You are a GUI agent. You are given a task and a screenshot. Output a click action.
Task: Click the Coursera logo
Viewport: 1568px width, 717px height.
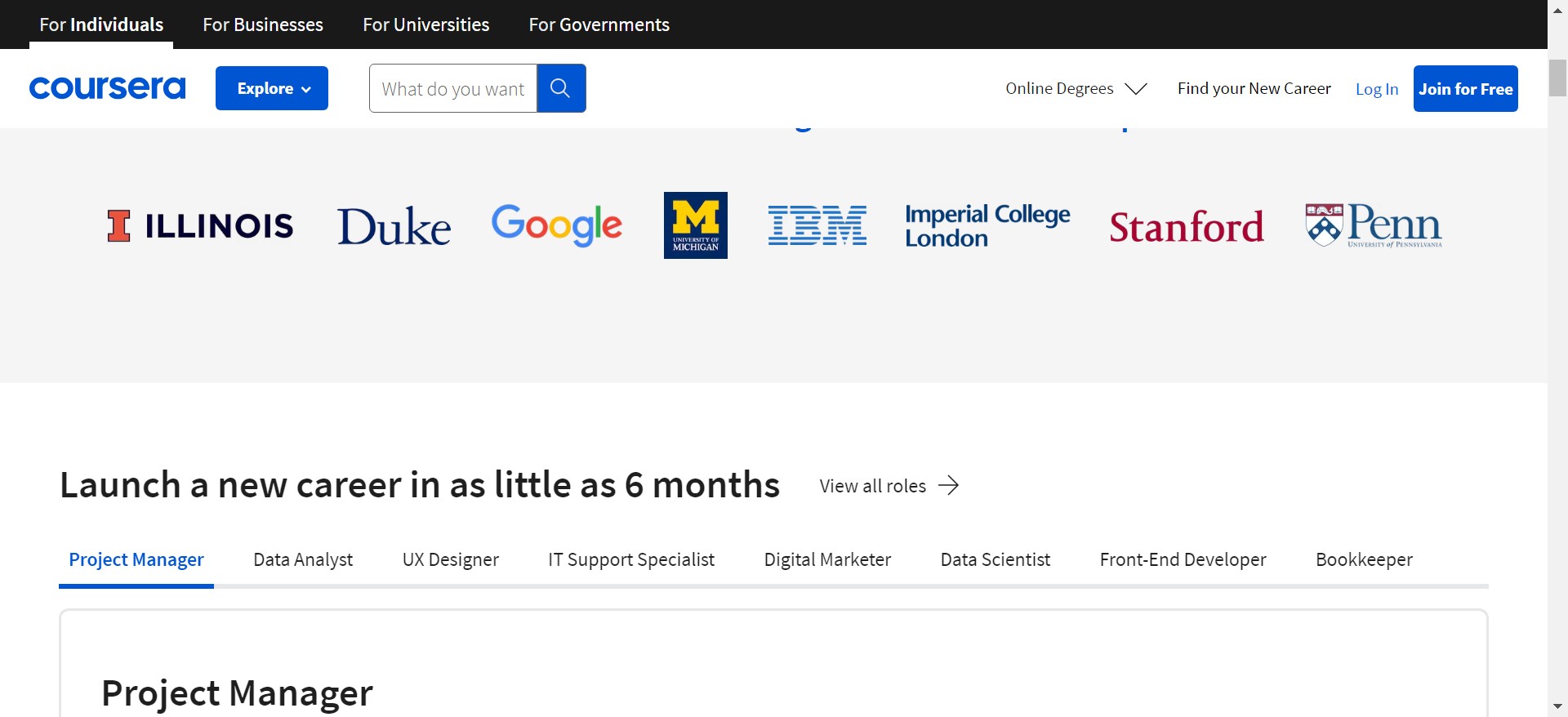[107, 88]
